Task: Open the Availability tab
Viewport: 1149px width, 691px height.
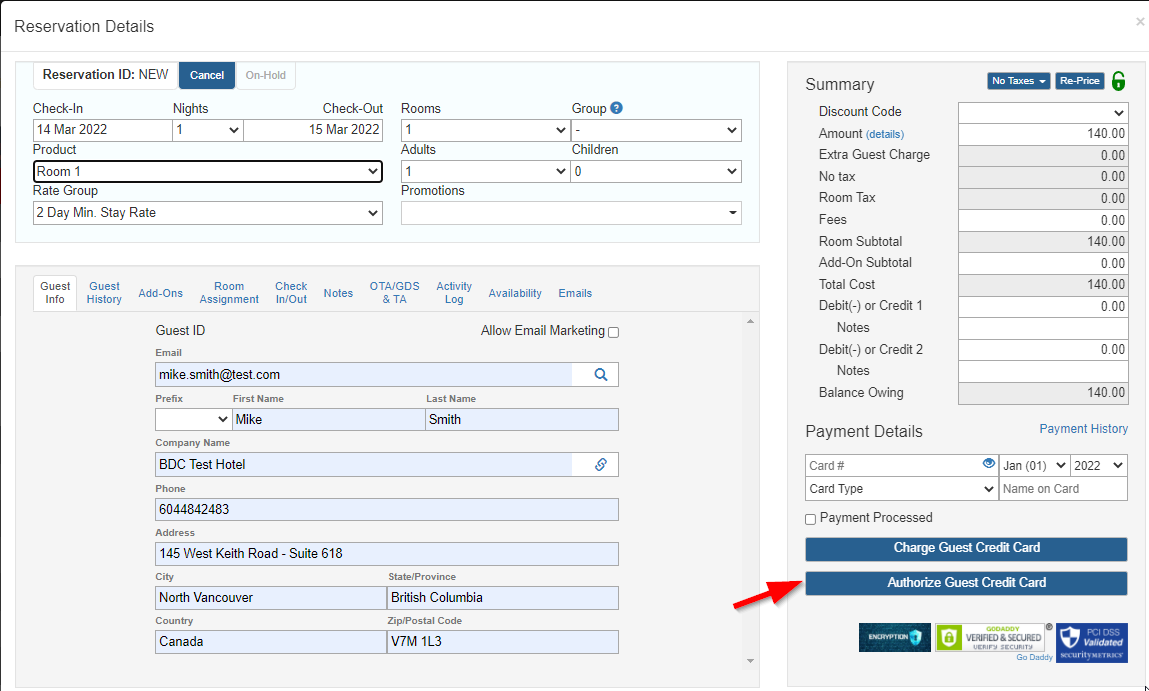Action: (515, 293)
